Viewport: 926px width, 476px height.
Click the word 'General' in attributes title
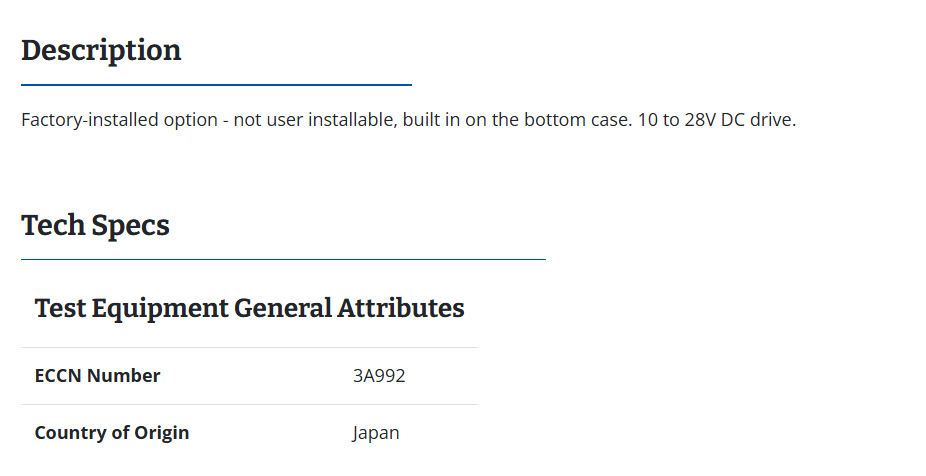click(283, 308)
